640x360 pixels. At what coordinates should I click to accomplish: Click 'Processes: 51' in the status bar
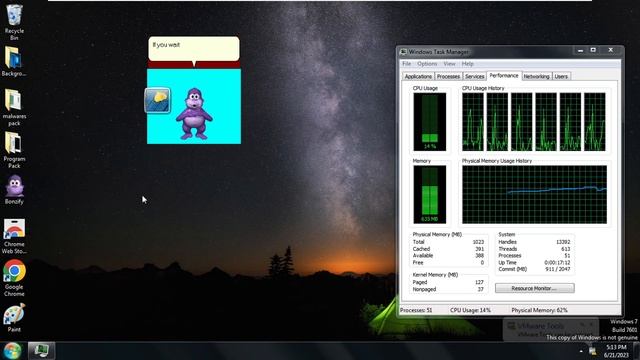(416, 310)
